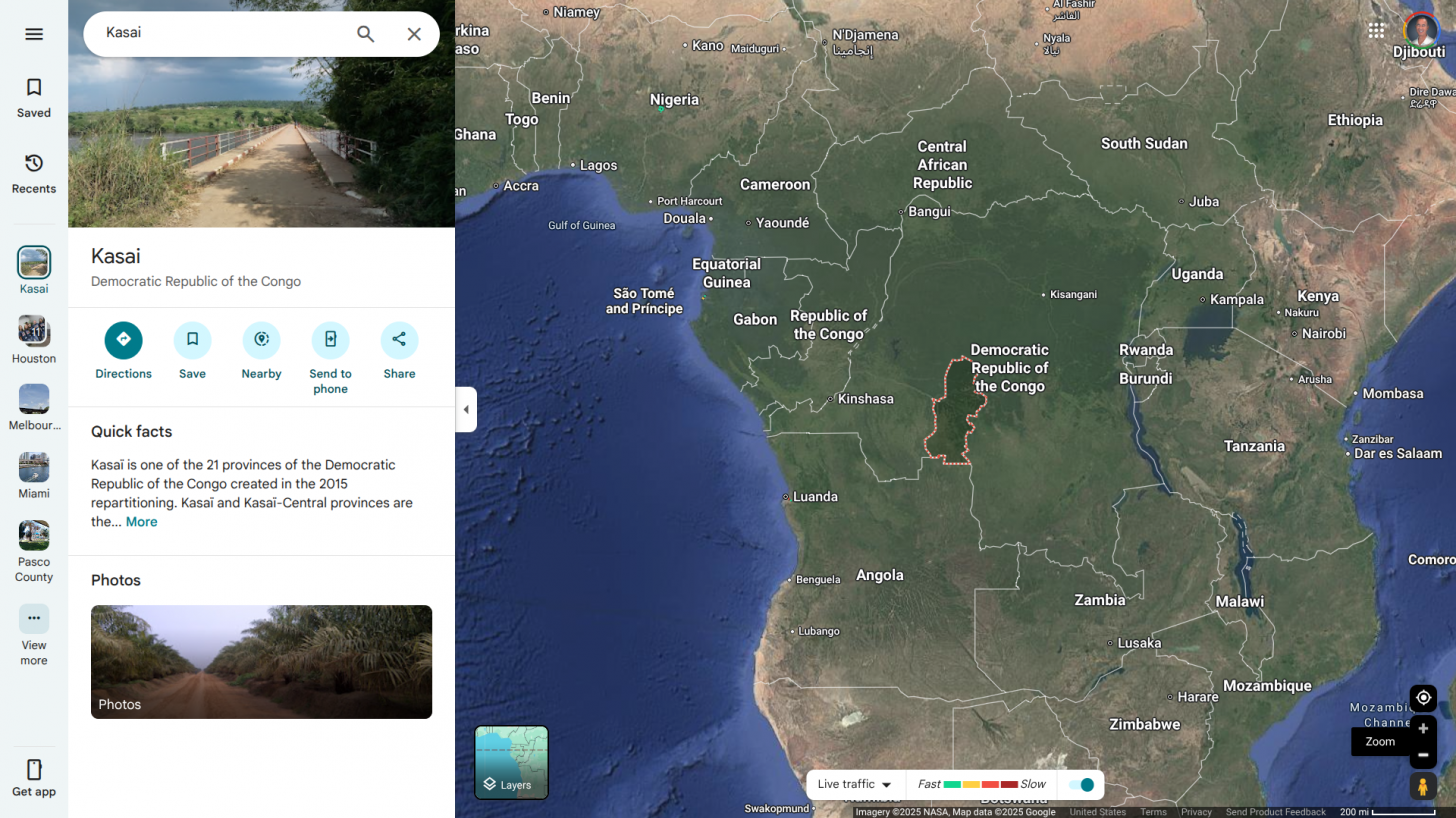
Task: Zoom in on the map
Action: coord(1423,729)
